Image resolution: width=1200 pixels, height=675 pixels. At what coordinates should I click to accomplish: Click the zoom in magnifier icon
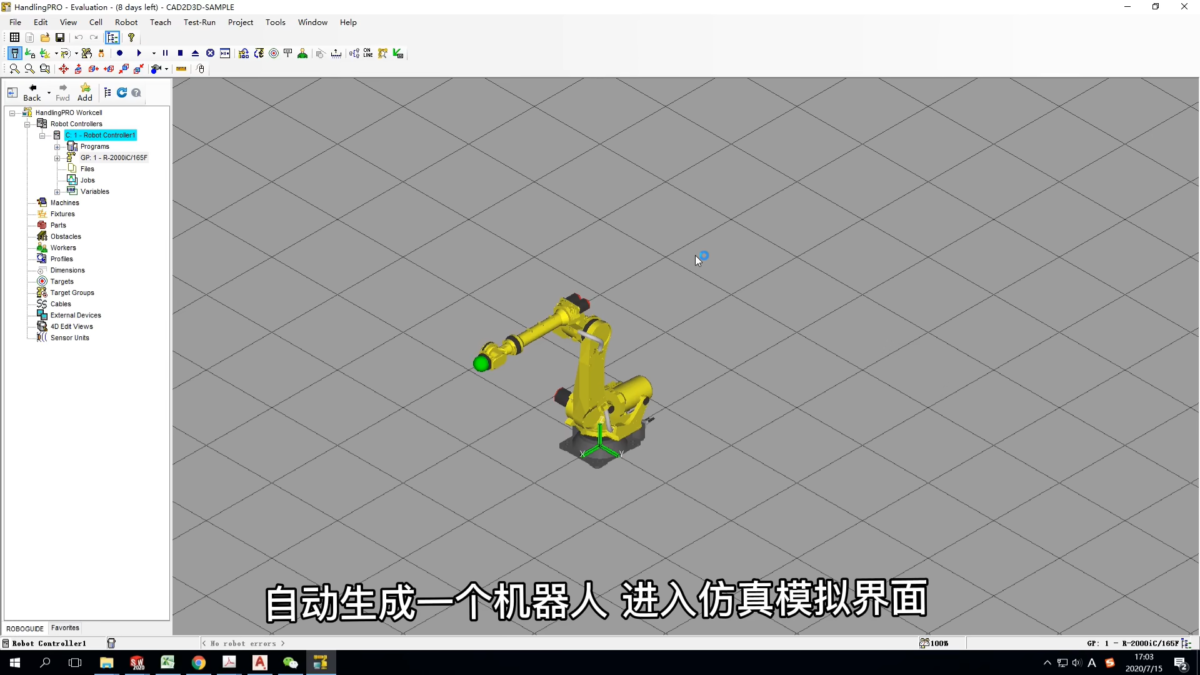point(15,69)
